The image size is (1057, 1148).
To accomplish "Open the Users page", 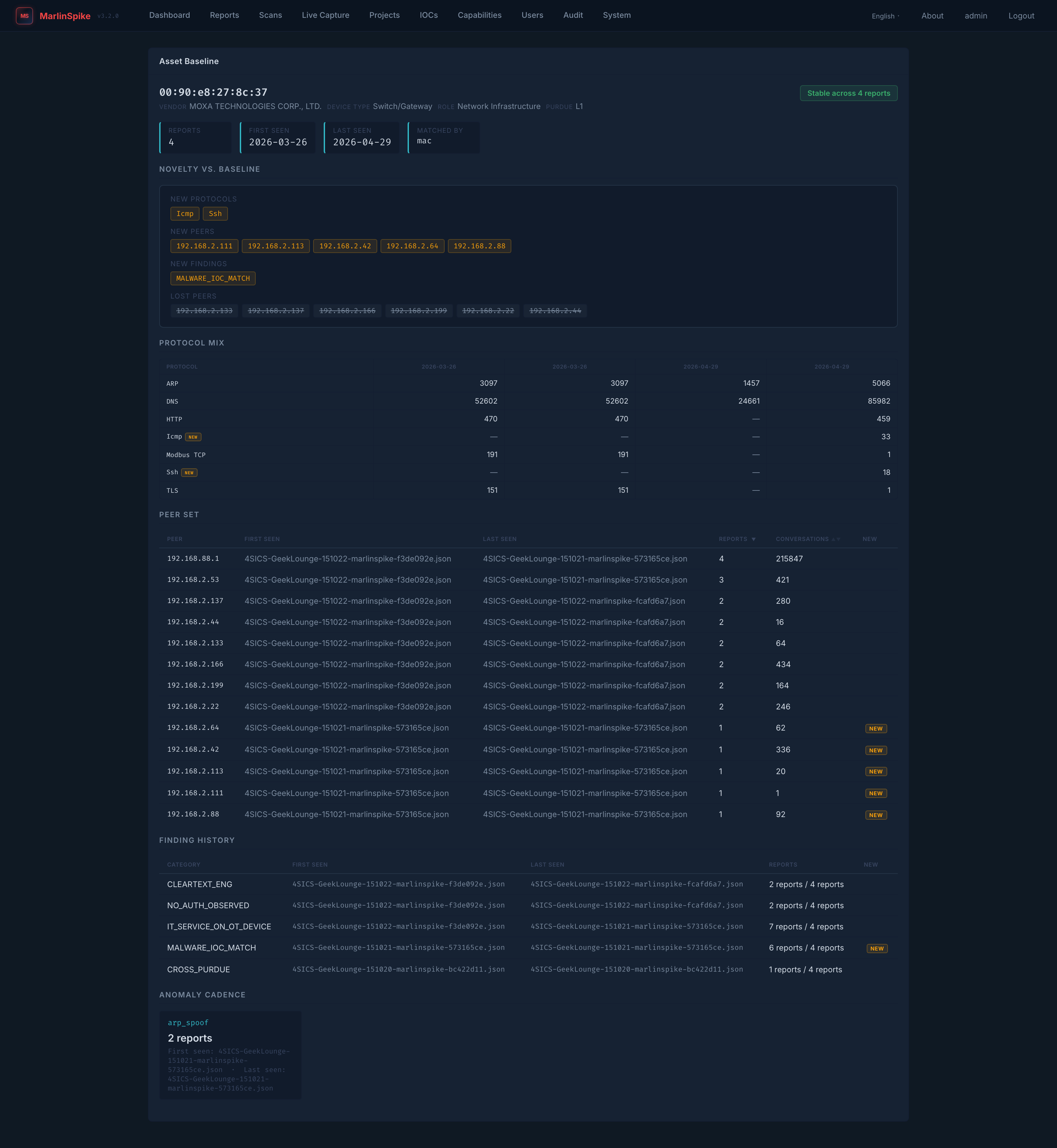I will (x=532, y=16).
